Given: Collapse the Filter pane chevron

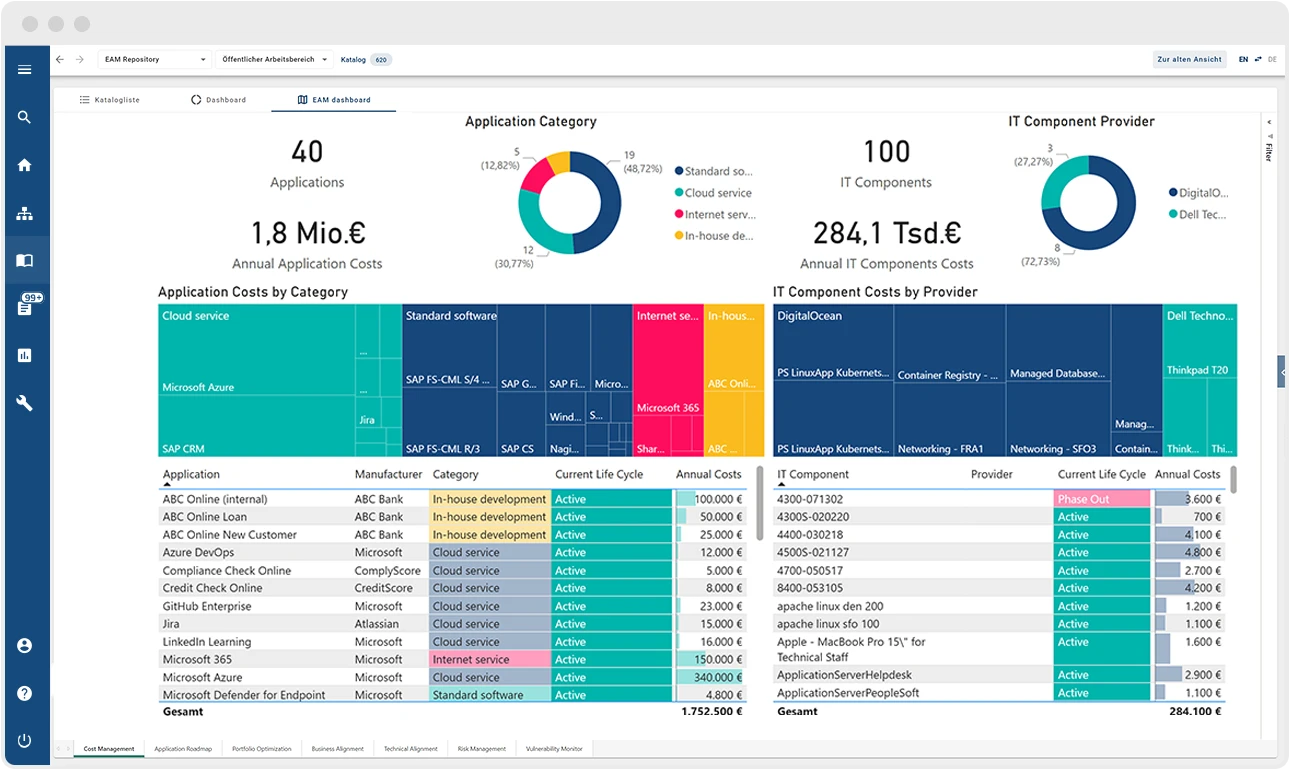Looking at the screenshot, I should (x=1269, y=123).
